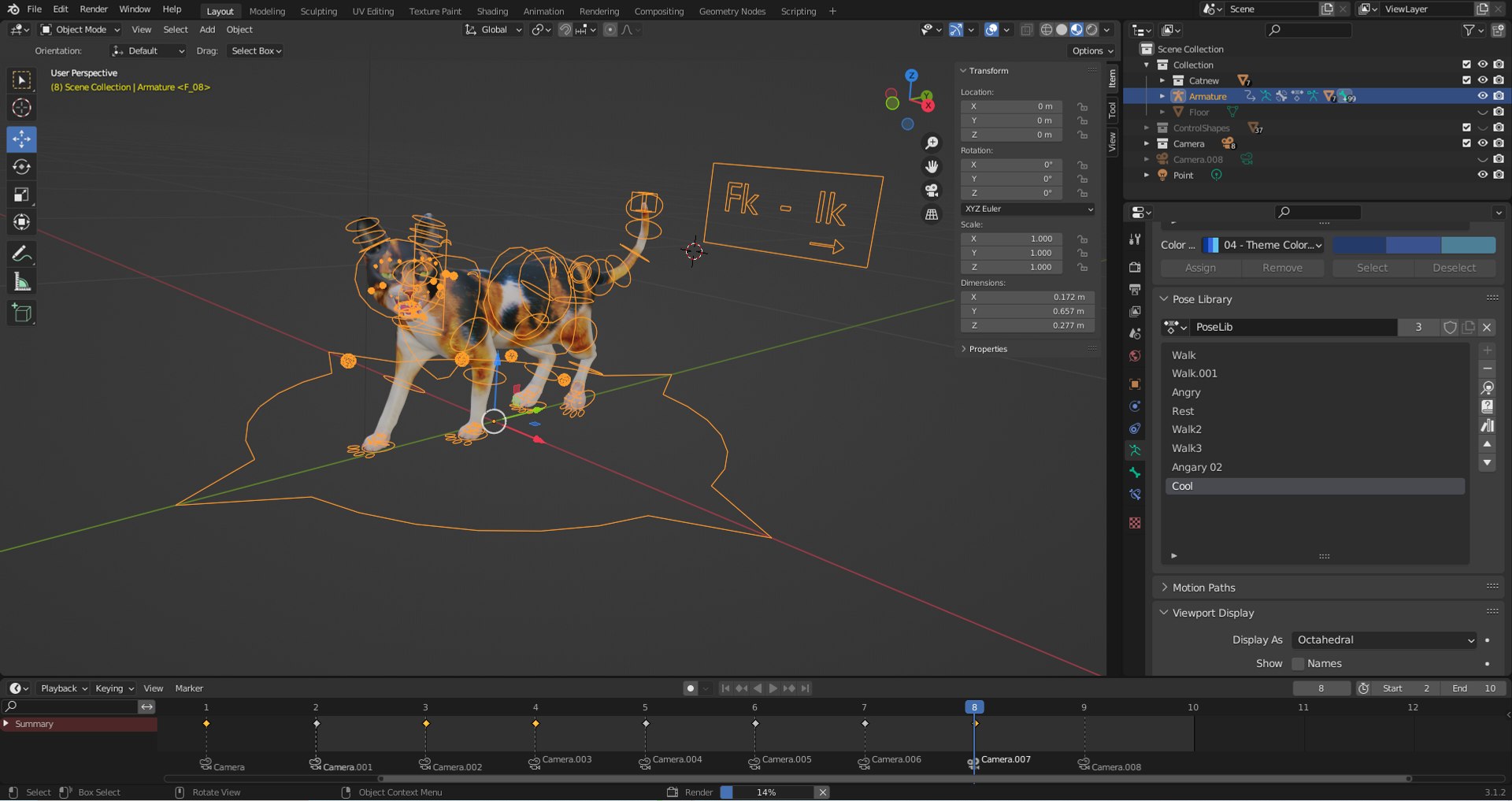The image size is (1512, 801).
Task: Toggle auto keying record button
Action: [691, 688]
